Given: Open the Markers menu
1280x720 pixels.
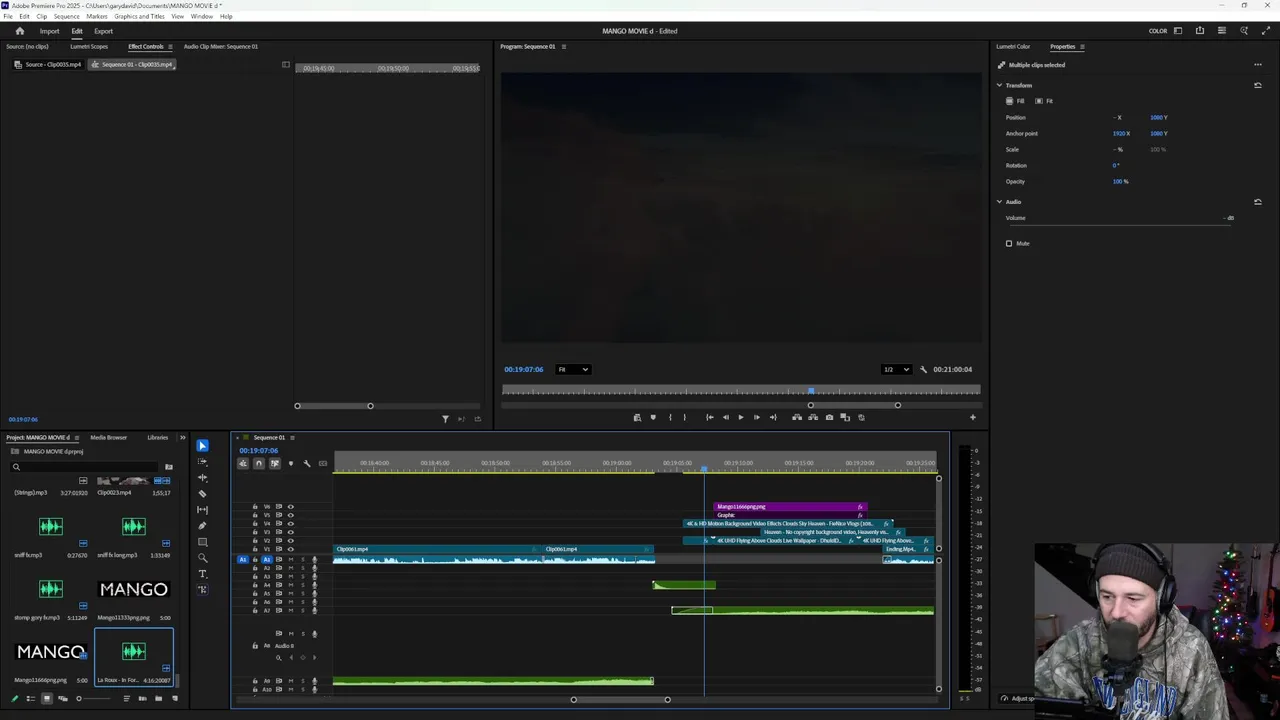Looking at the screenshot, I should (97, 16).
